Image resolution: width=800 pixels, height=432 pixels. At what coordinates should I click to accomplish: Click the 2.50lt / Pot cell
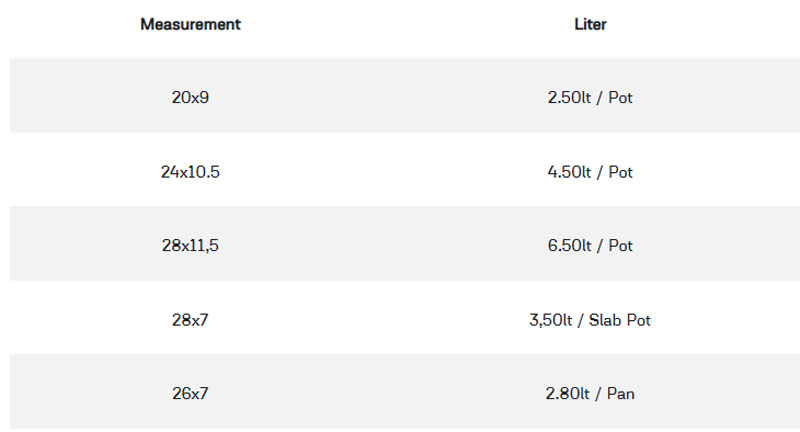coord(590,98)
